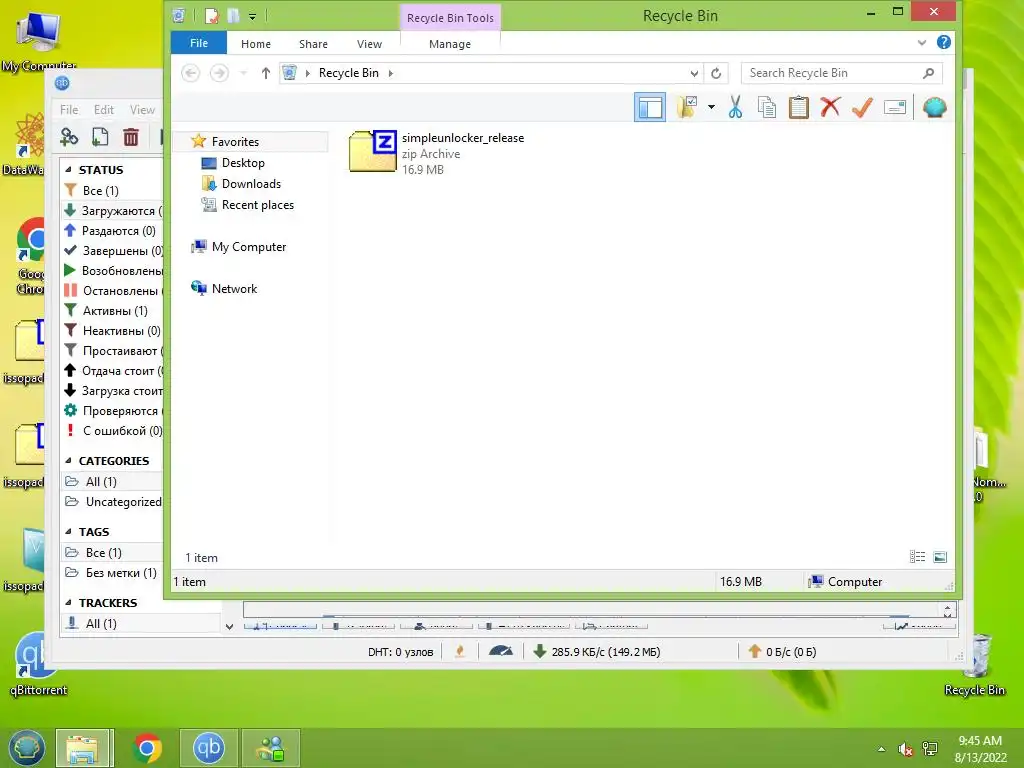The height and width of the screenshot is (768, 1024).
Task: Collapse the STATUS section in qBittorrent
Action: point(68,169)
